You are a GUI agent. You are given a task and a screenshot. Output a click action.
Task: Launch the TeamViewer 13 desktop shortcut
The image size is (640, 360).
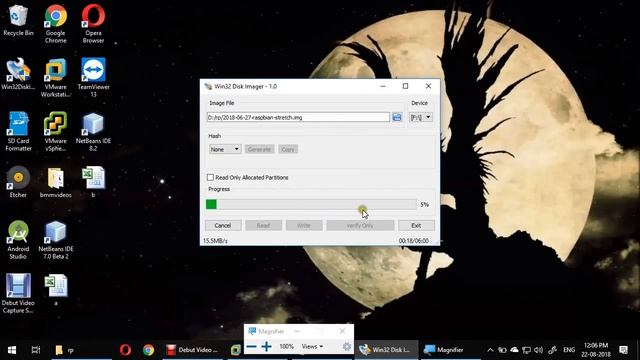click(x=93, y=78)
